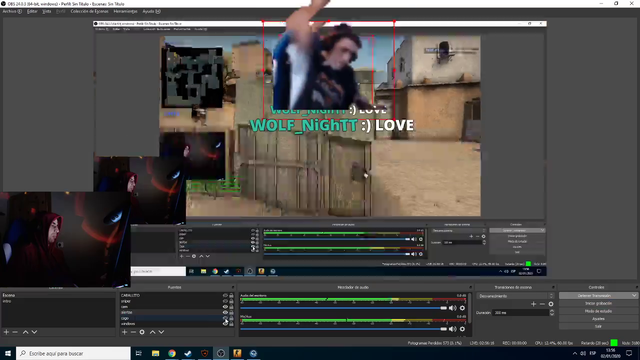Open Mic/Aux settings gear

tap(462, 329)
